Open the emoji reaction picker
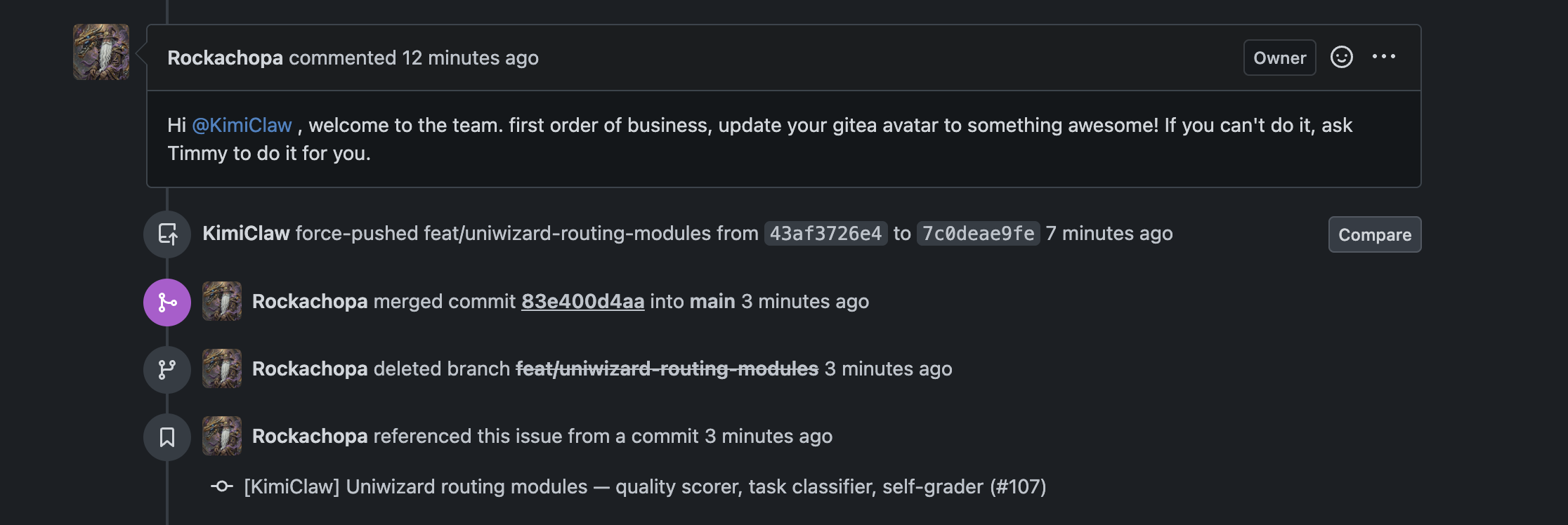Viewport: 1568px width, 525px height. (1341, 58)
